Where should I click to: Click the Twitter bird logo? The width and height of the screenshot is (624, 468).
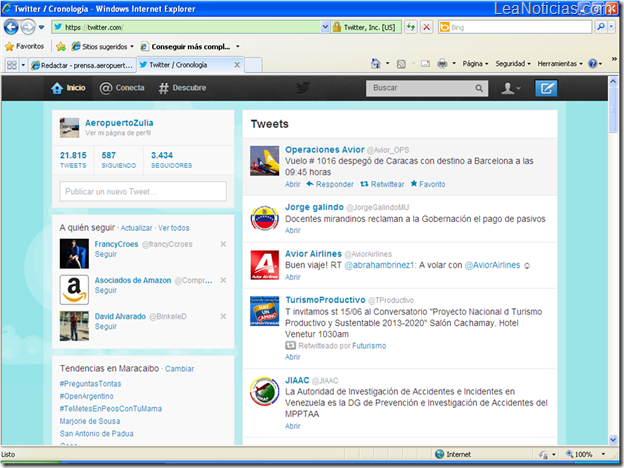303,88
